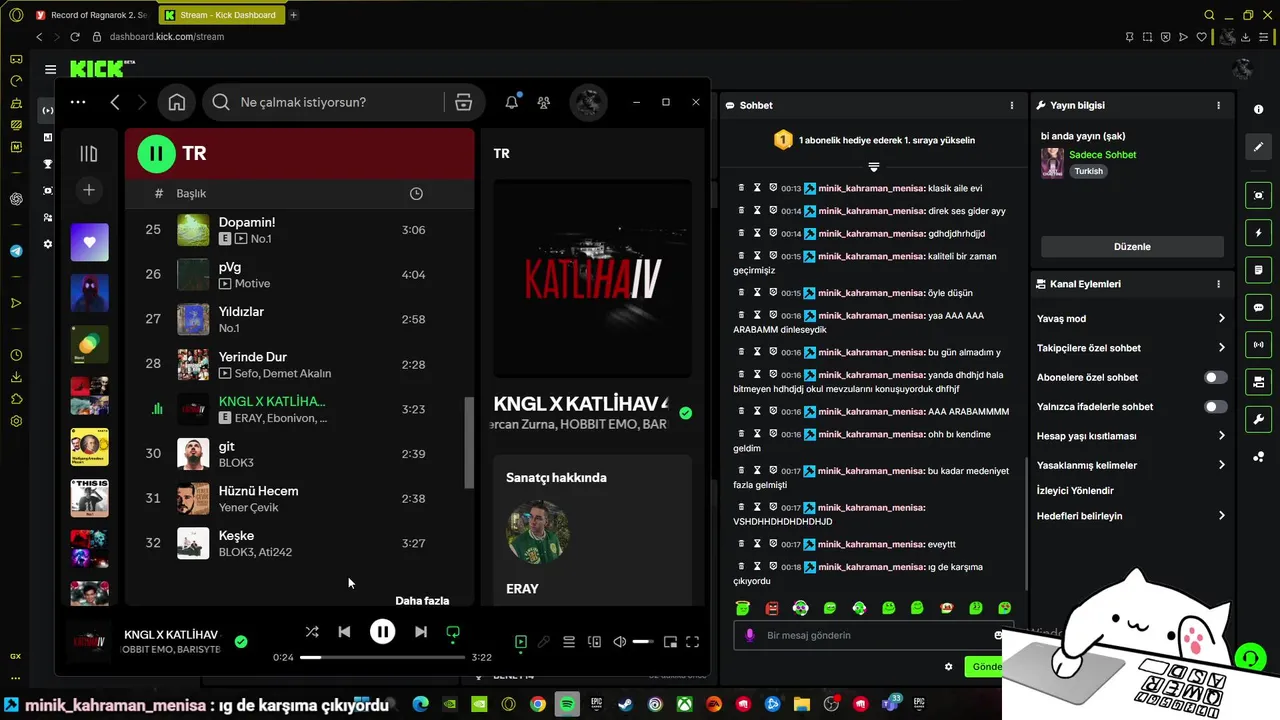The image size is (1280, 720).
Task: Select the track pVg
Action: click(300, 275)
